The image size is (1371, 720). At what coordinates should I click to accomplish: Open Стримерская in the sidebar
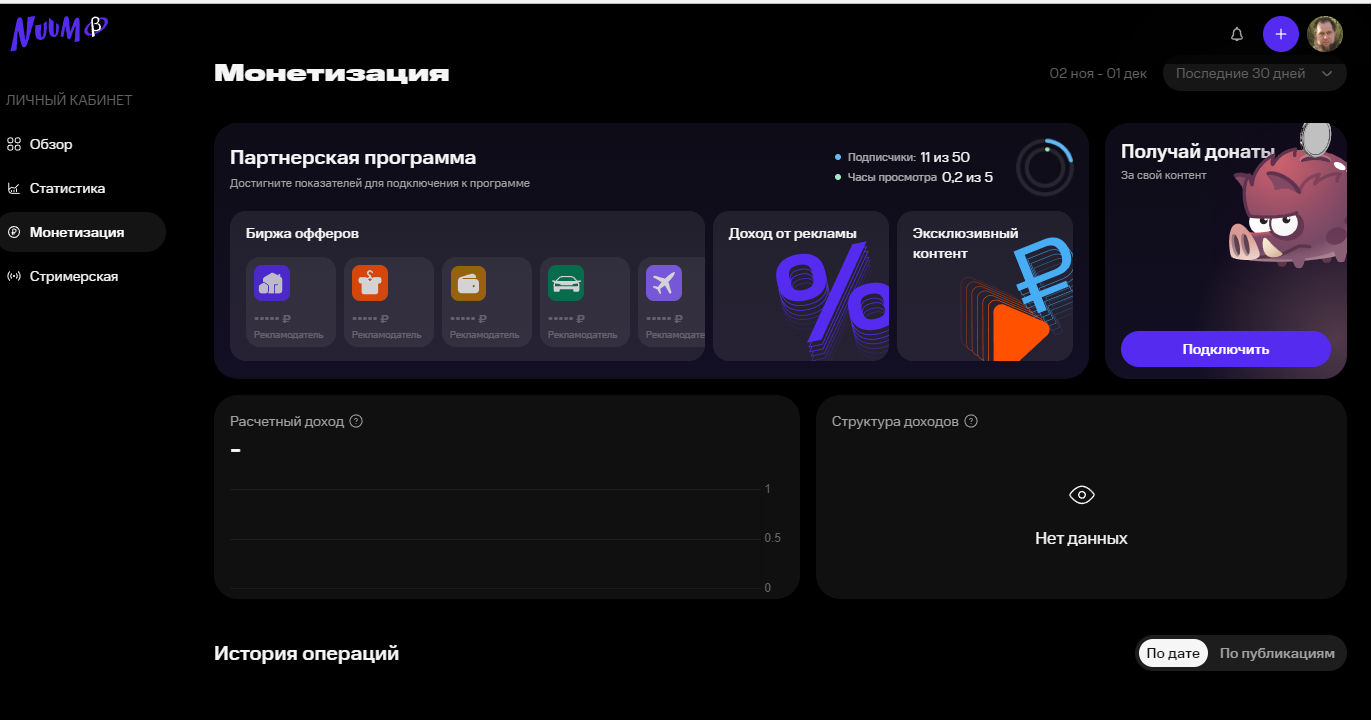pyautogui.click(x=73, y=276)
